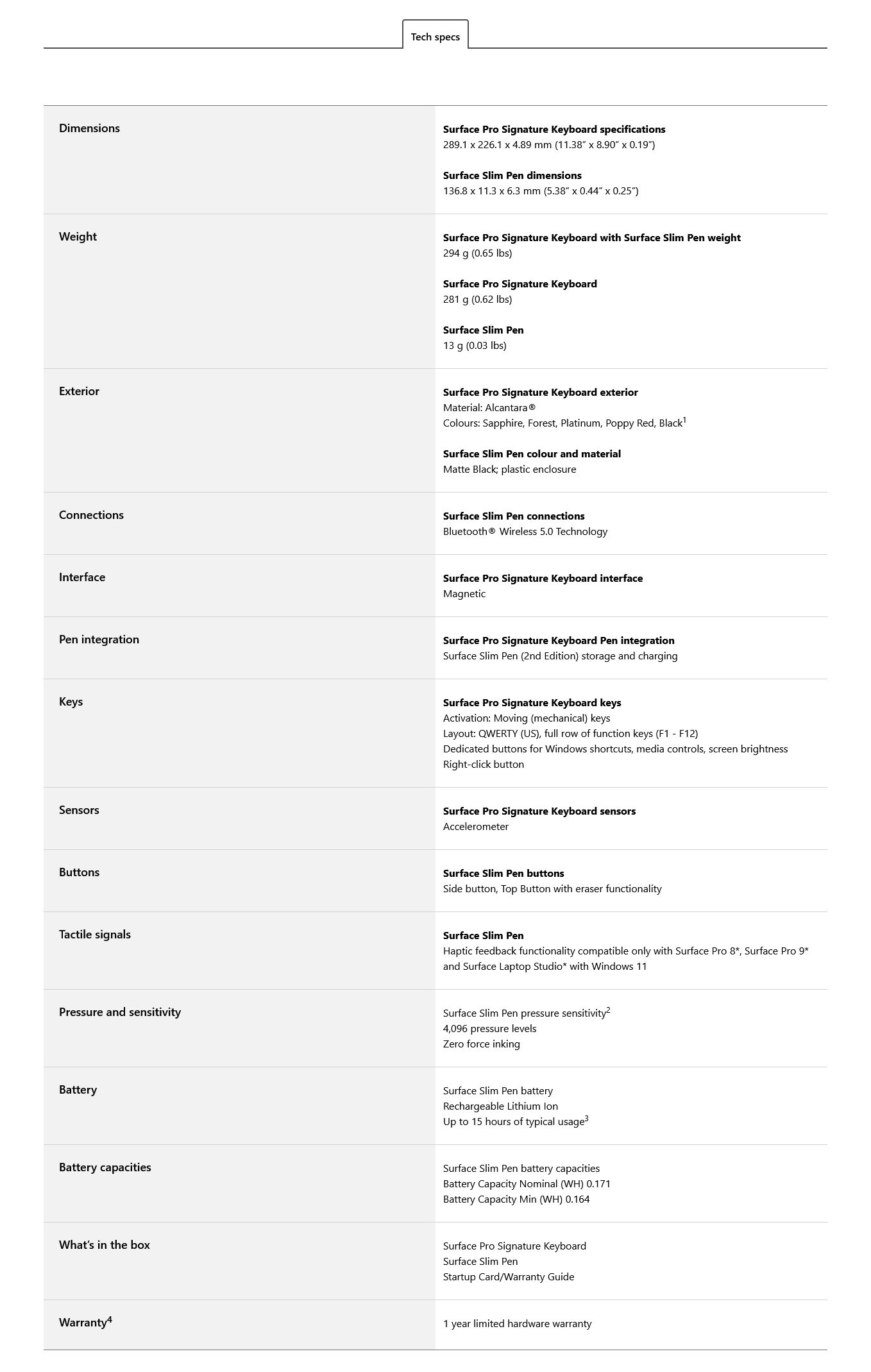Select the 1 year limited hardware warranty text

tap(518, 1324)
